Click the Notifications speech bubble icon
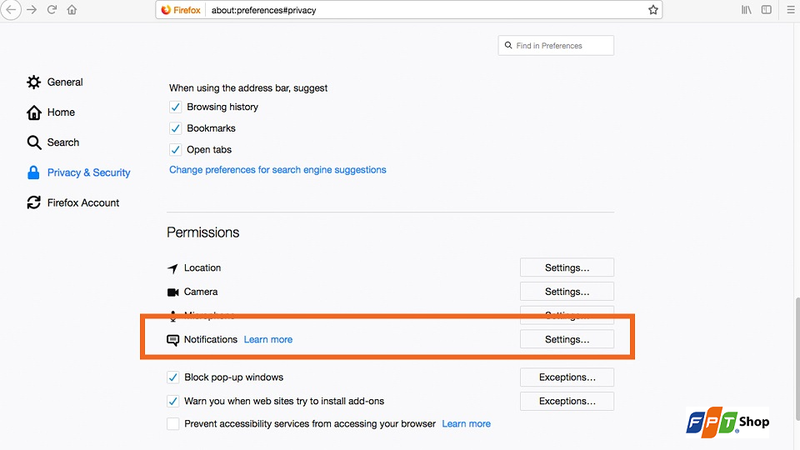The width and height of the screenshot is (800, 450). coord(173,340)
